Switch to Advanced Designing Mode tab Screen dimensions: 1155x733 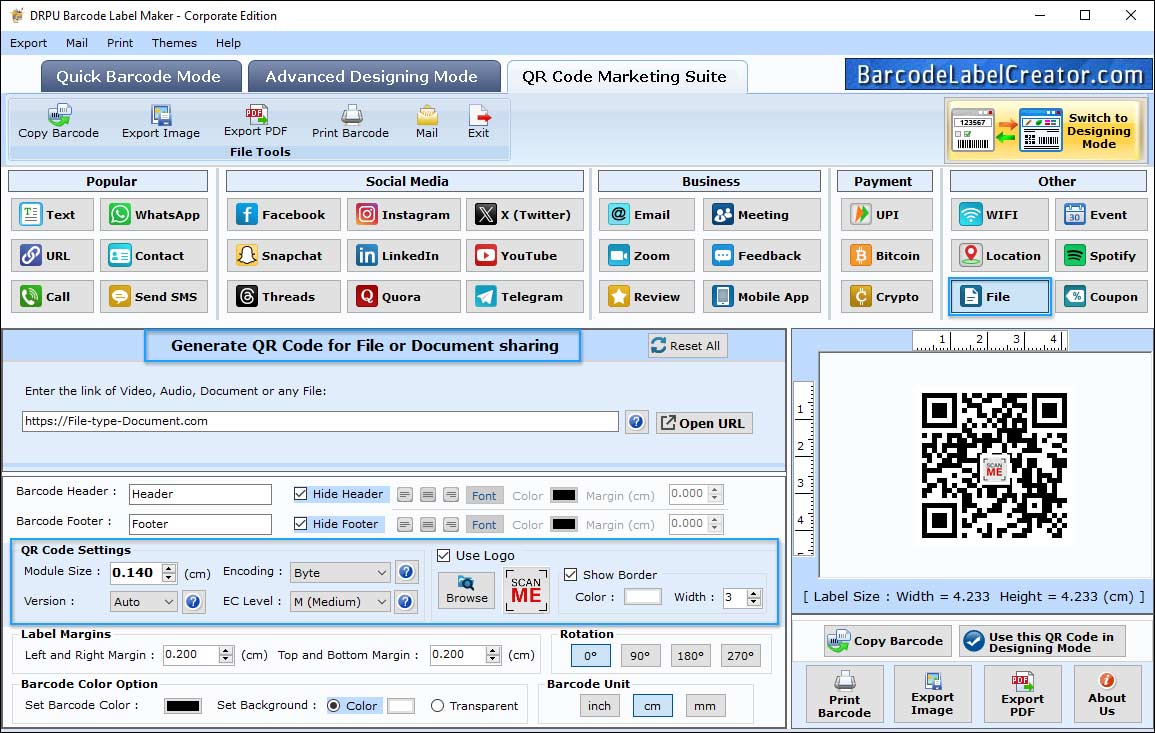pyautogui.click(x=373, y=77)
